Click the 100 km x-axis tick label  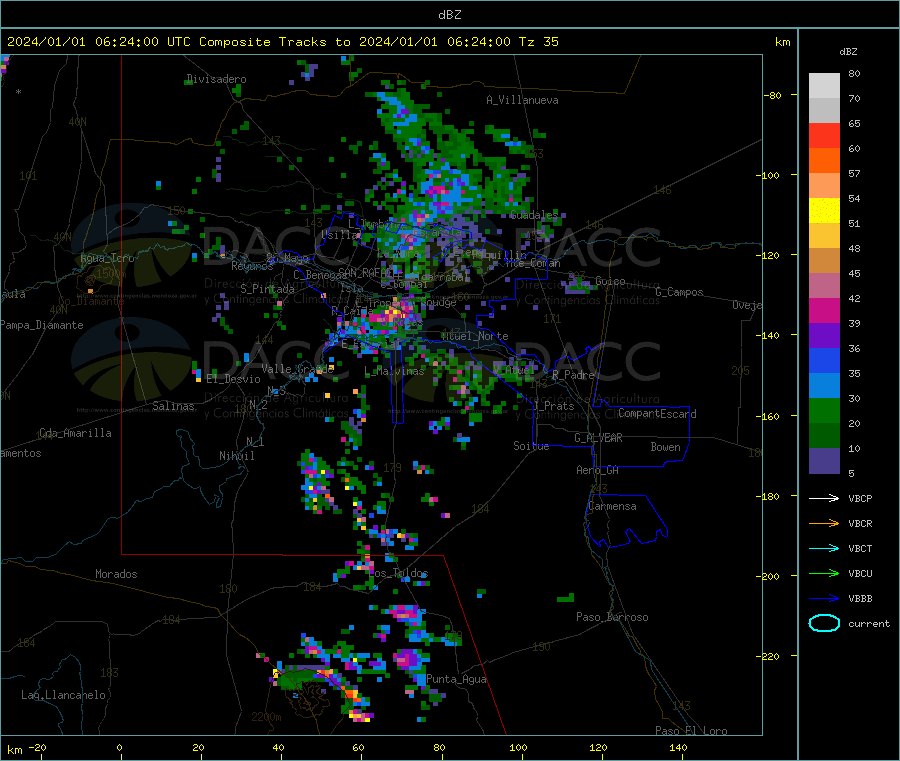pos(518,747)
